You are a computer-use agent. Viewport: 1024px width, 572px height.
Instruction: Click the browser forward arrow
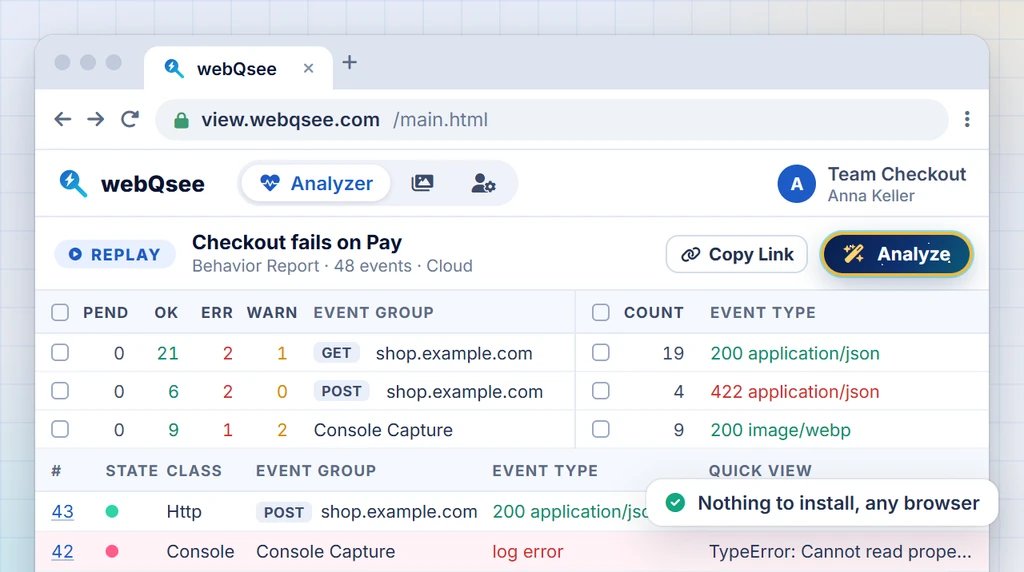coord(96,119)
